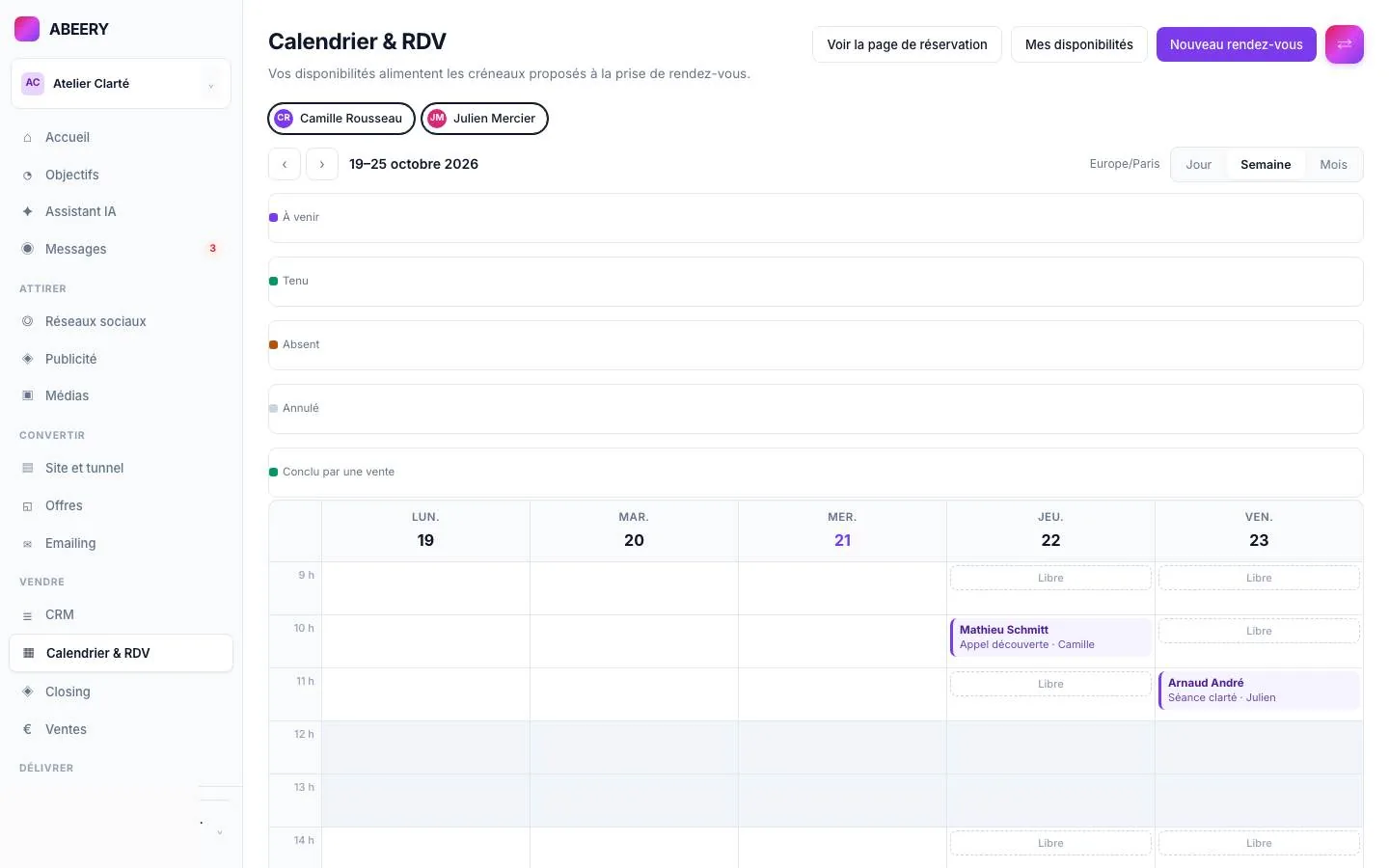The width and height of the screenshot is (1389, 868).
Task: Click the Emailing envelope icon
Action: pos(27,544)
